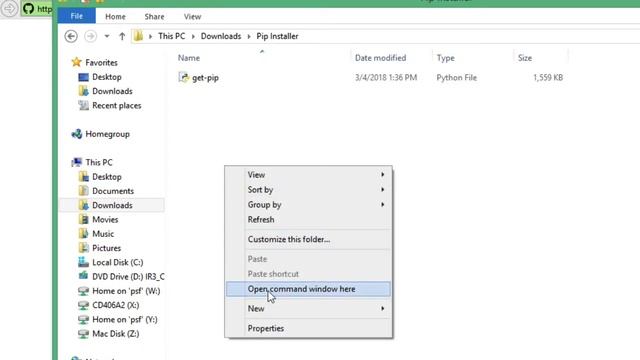Select the get-pip file name
Viewport: 640px width, 360px height.
[x=205, y=78]
